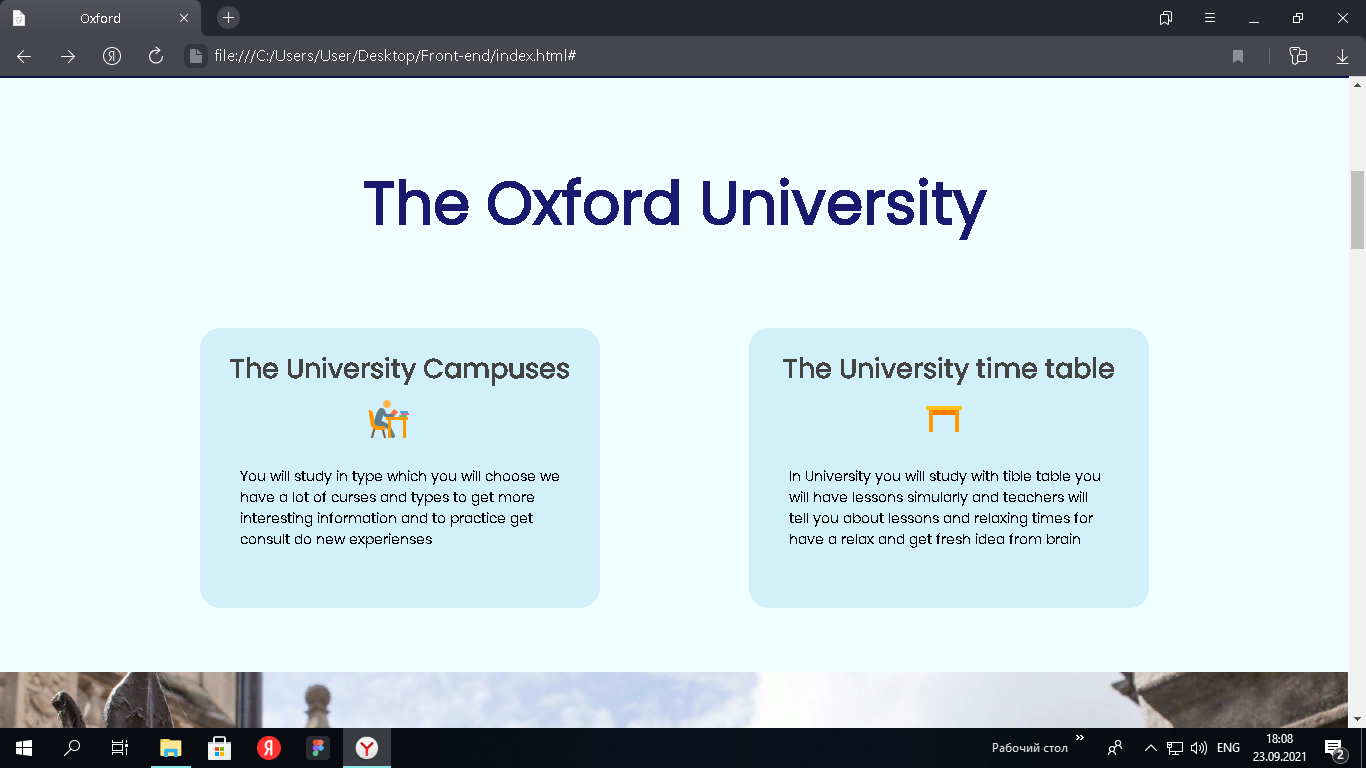Go forward to the next page
The image size is (1366, 768).
tap(68, 56)
